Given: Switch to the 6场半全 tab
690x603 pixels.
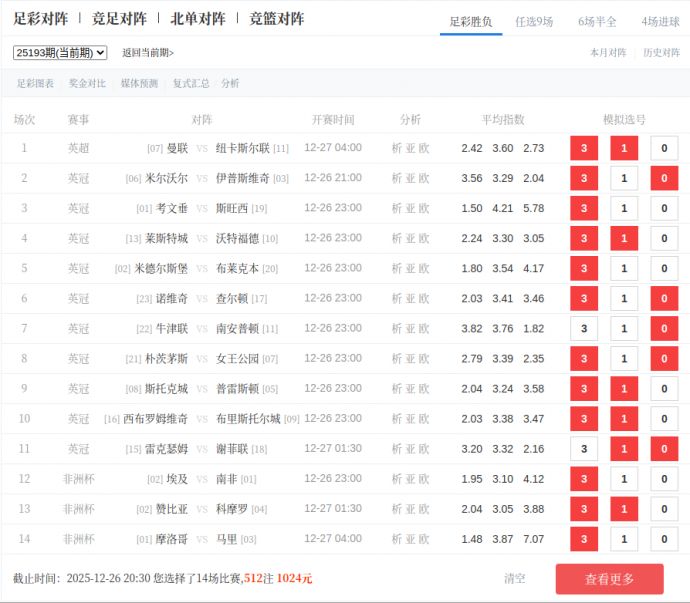Looking at the screenshot, I should pos(597,21).
